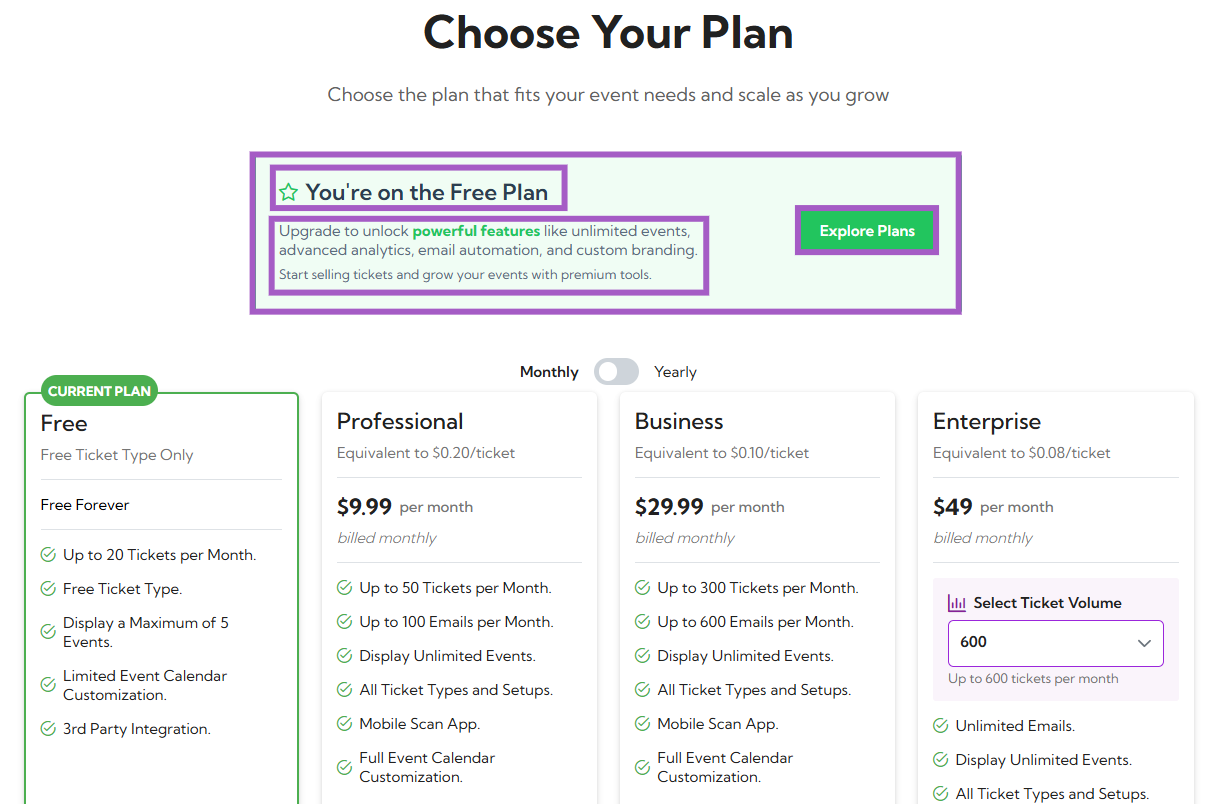Click checkmark beside Up to 100 Emails per Month
The height and width of the screenshot is (804, 1222).
tap(344, 622)
